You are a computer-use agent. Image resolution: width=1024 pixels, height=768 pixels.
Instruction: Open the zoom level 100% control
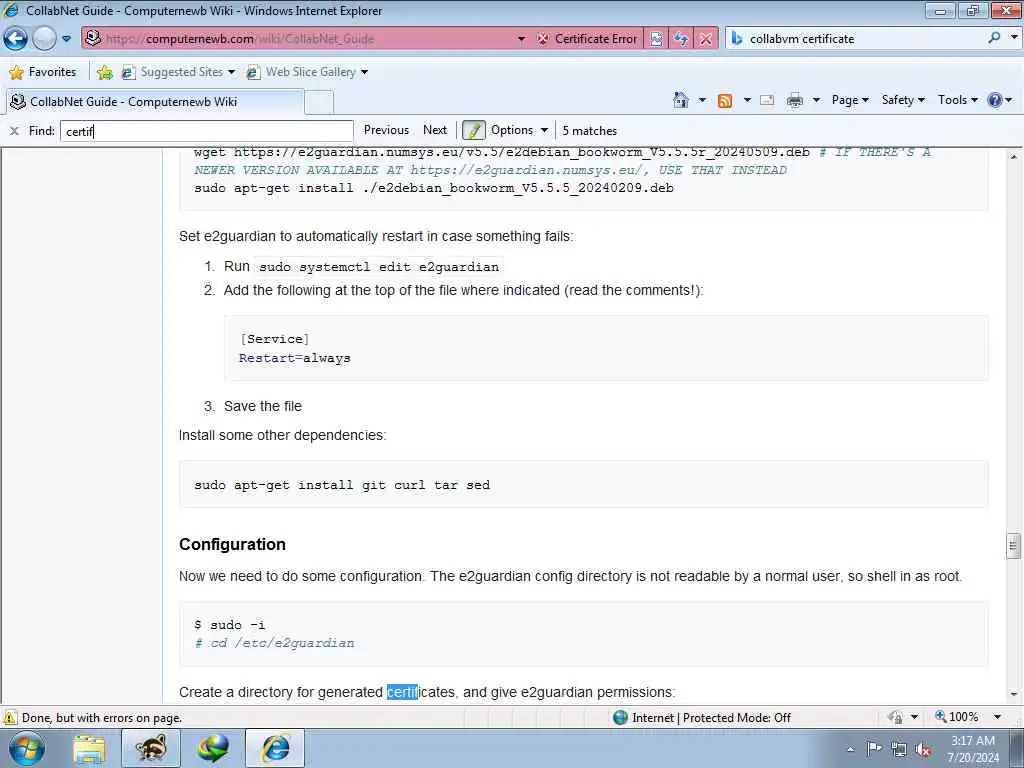tap(957, 716)
